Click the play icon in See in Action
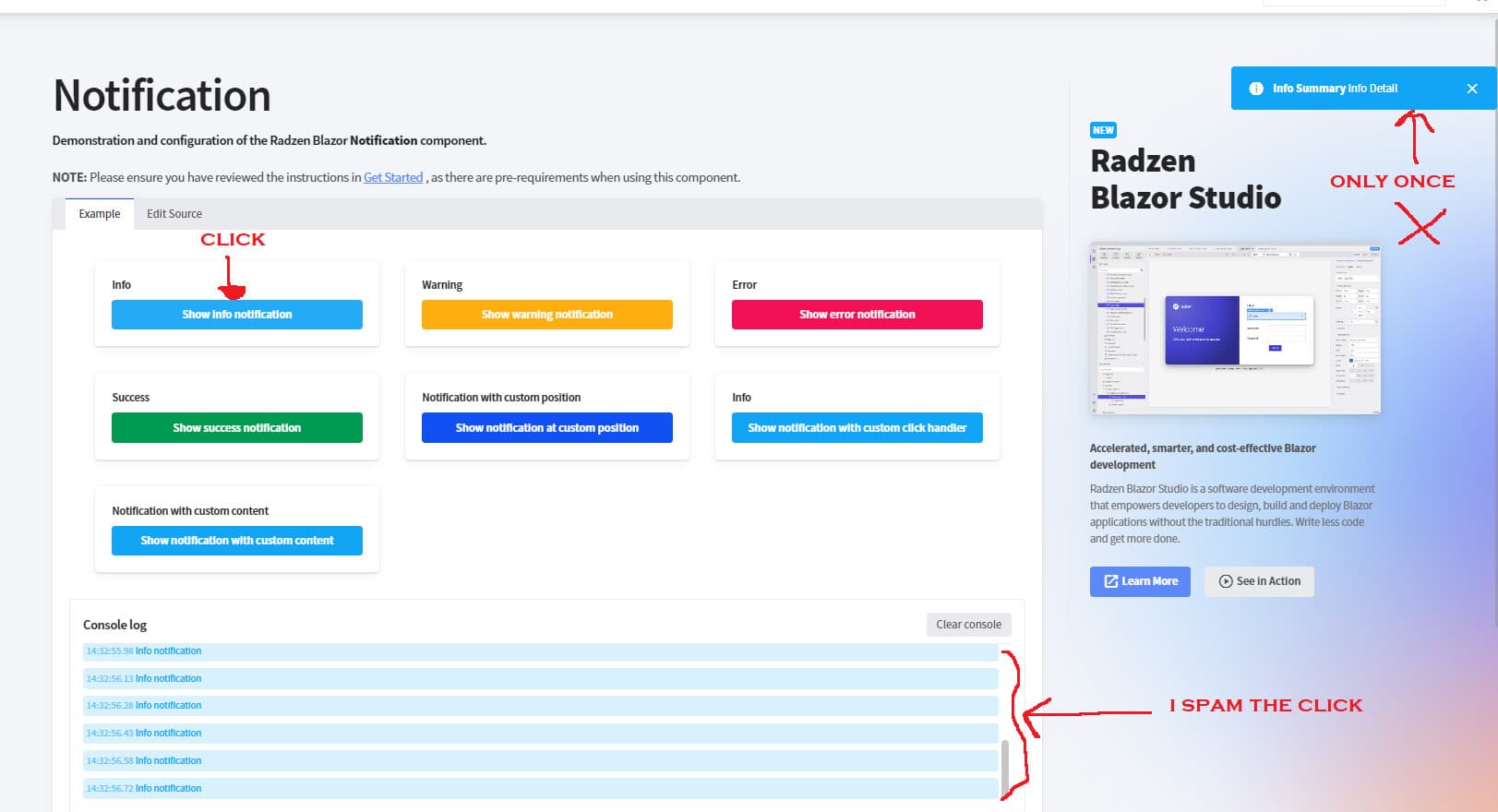 1226,581
